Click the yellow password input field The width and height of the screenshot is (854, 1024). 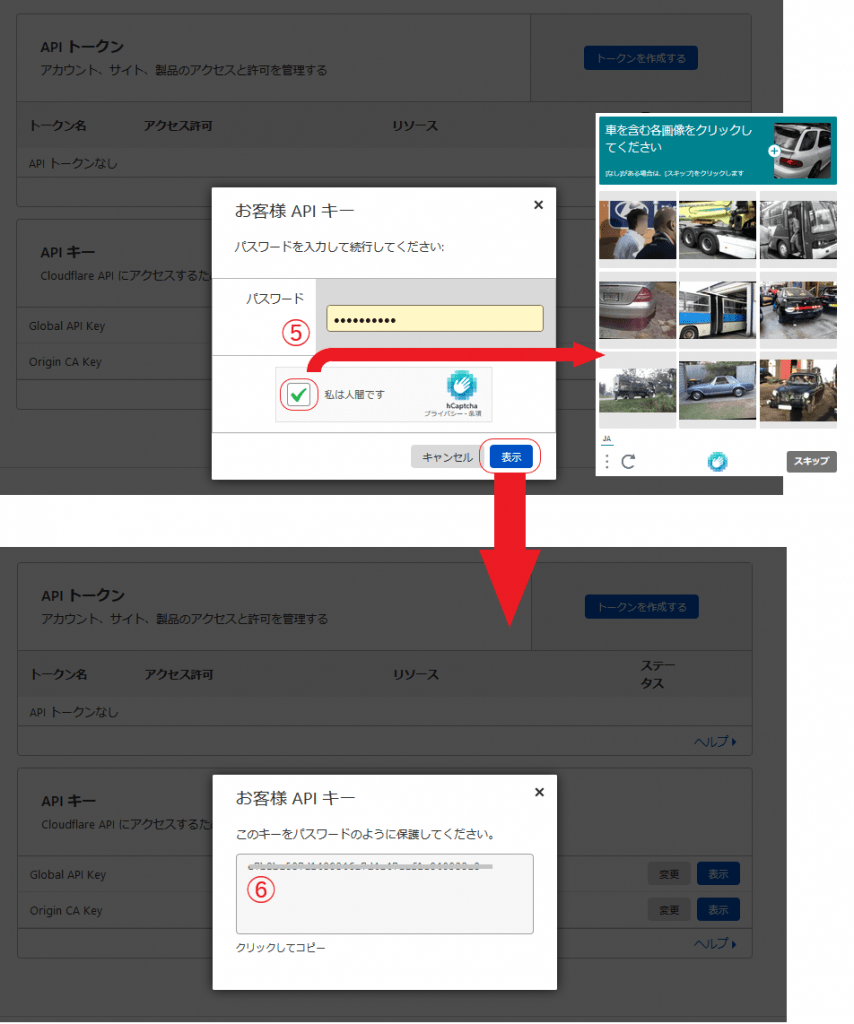click(434, 319)
